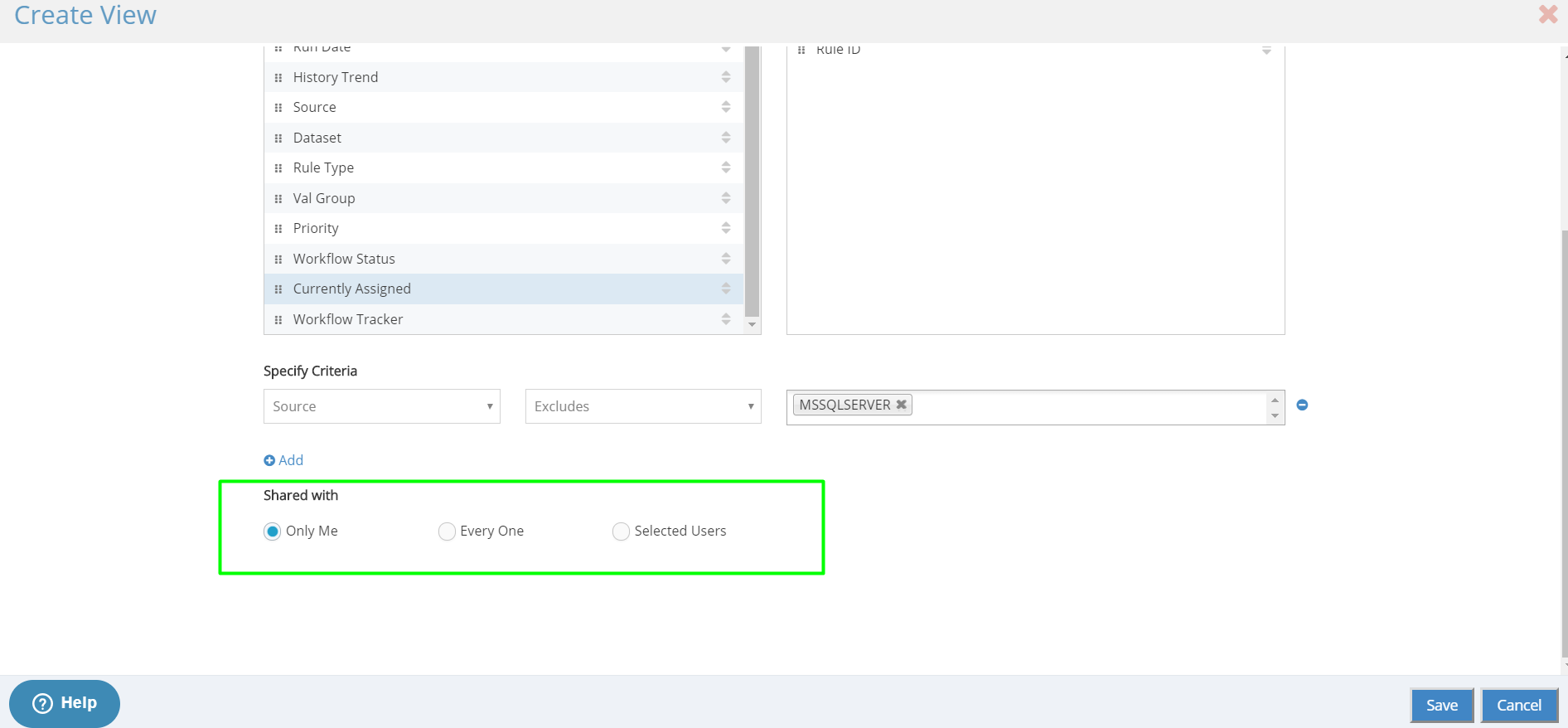Select the Priority column item
Image resolution: width=1568 pixels, height=728 pixels.
(x=504, y=228)
